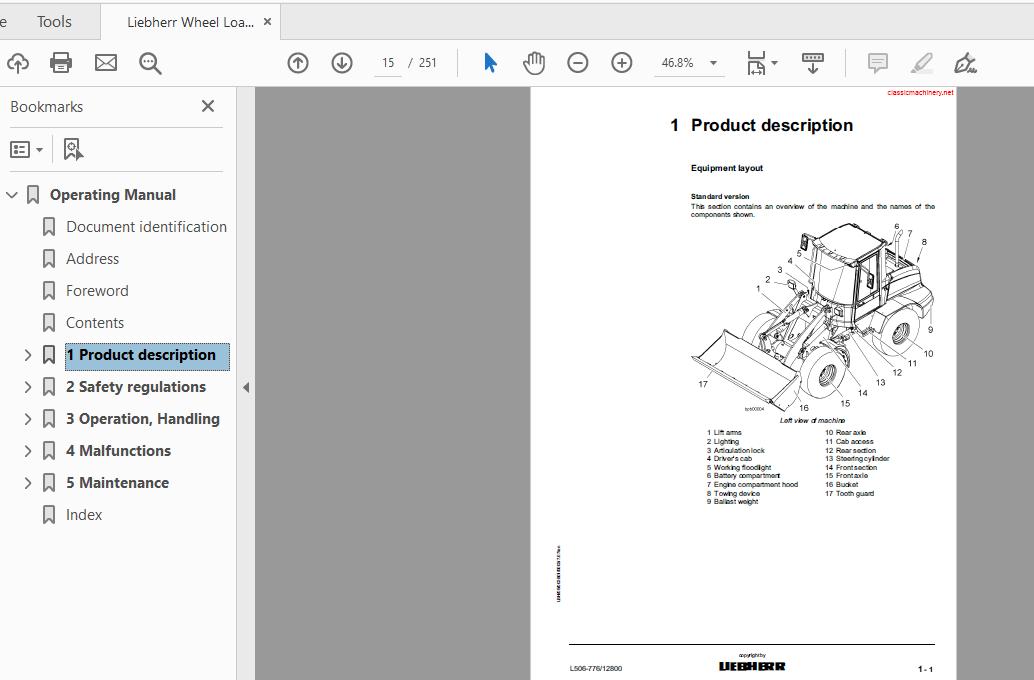Expand the 2 Safety regulations bookmark
This screenshot has width=1034, height=680.
click(28, 386)
